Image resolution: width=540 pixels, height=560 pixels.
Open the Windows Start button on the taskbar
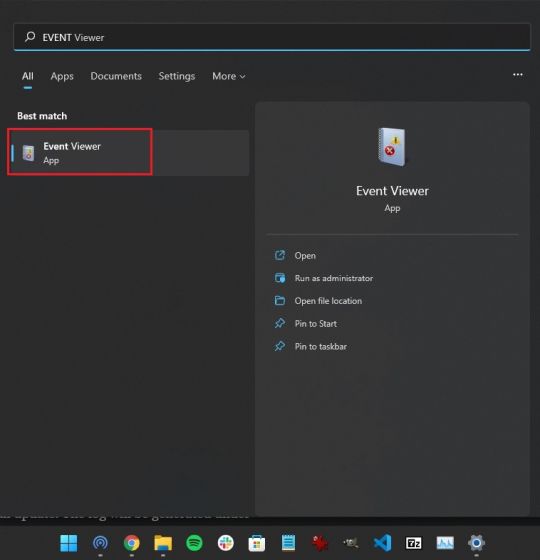69,543
